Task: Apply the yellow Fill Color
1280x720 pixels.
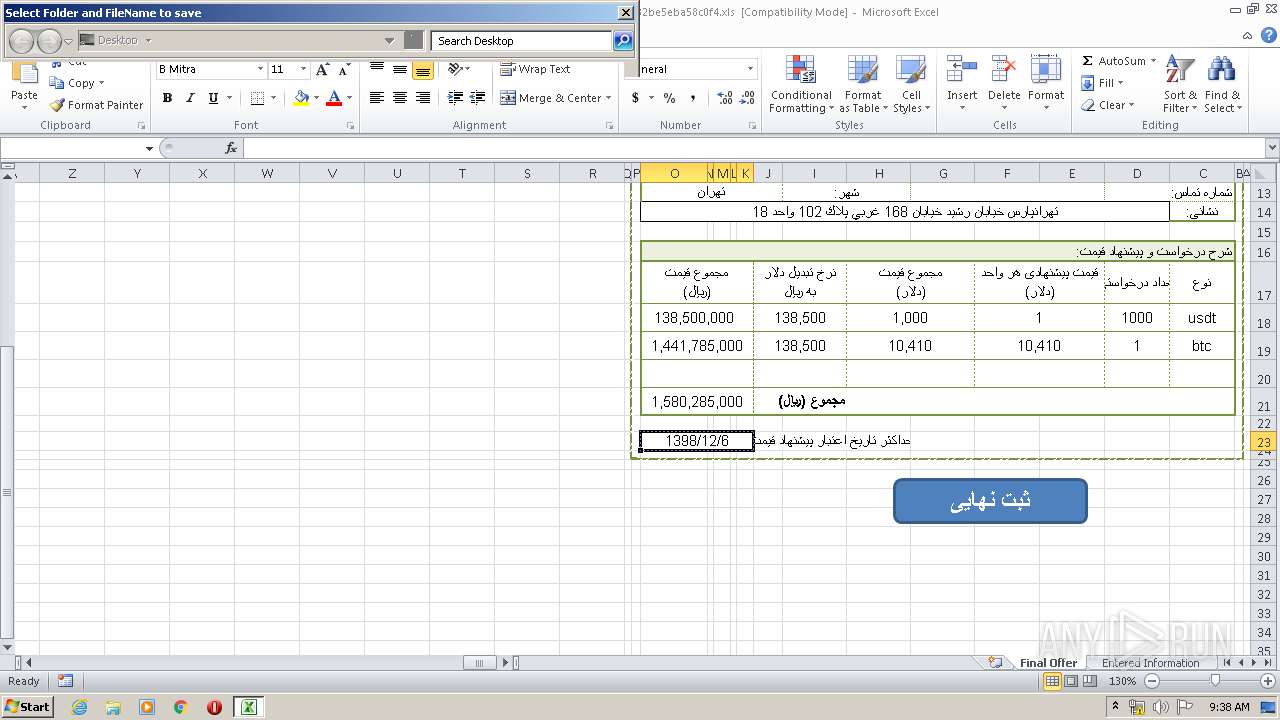Action: (x=301, y=98)
